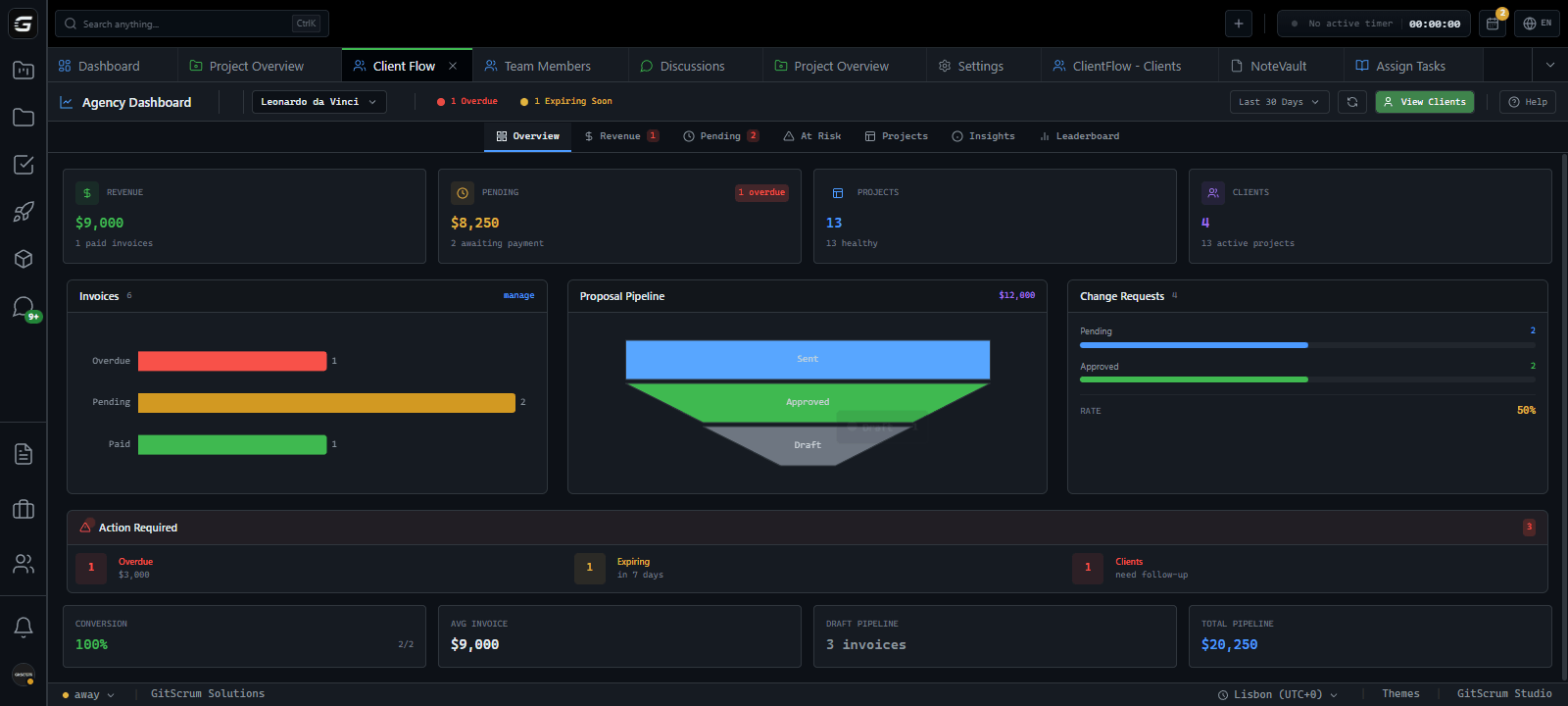Click the Pending card clock icon
The height and width of the screenshot is (706, 1568).
(463, 193)
